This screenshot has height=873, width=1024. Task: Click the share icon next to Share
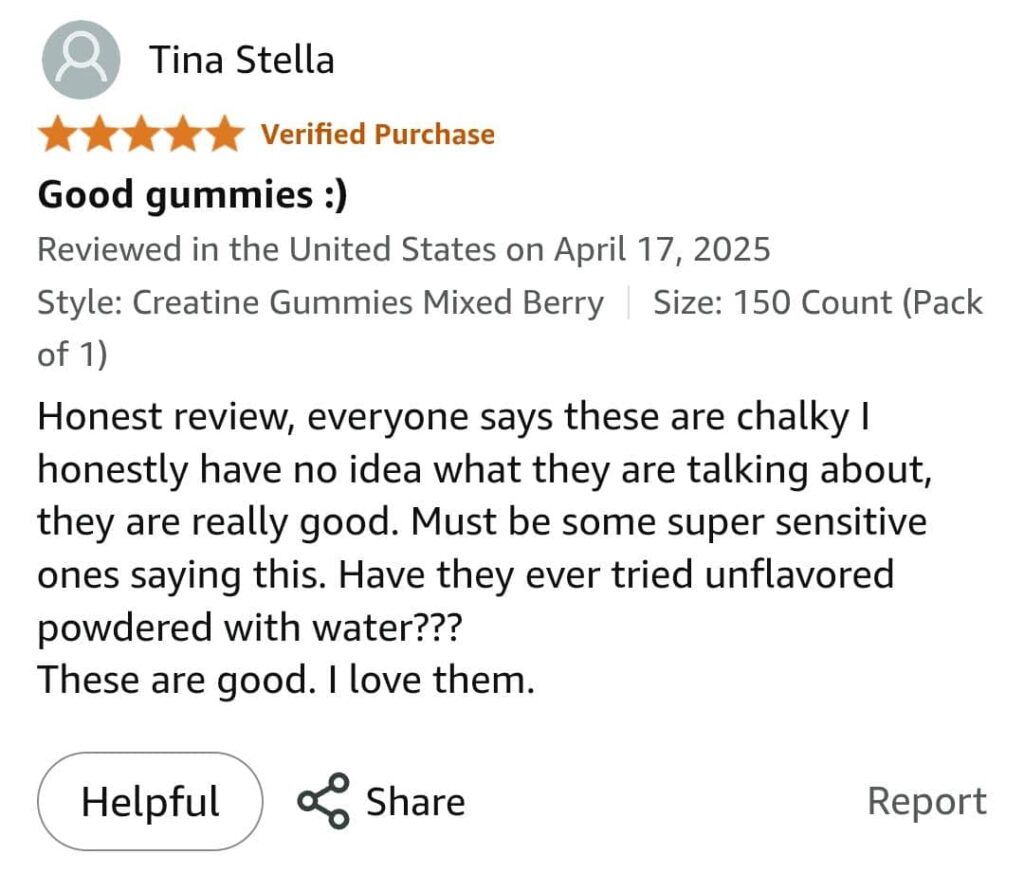pyautogui.click(x=323, y=801)
